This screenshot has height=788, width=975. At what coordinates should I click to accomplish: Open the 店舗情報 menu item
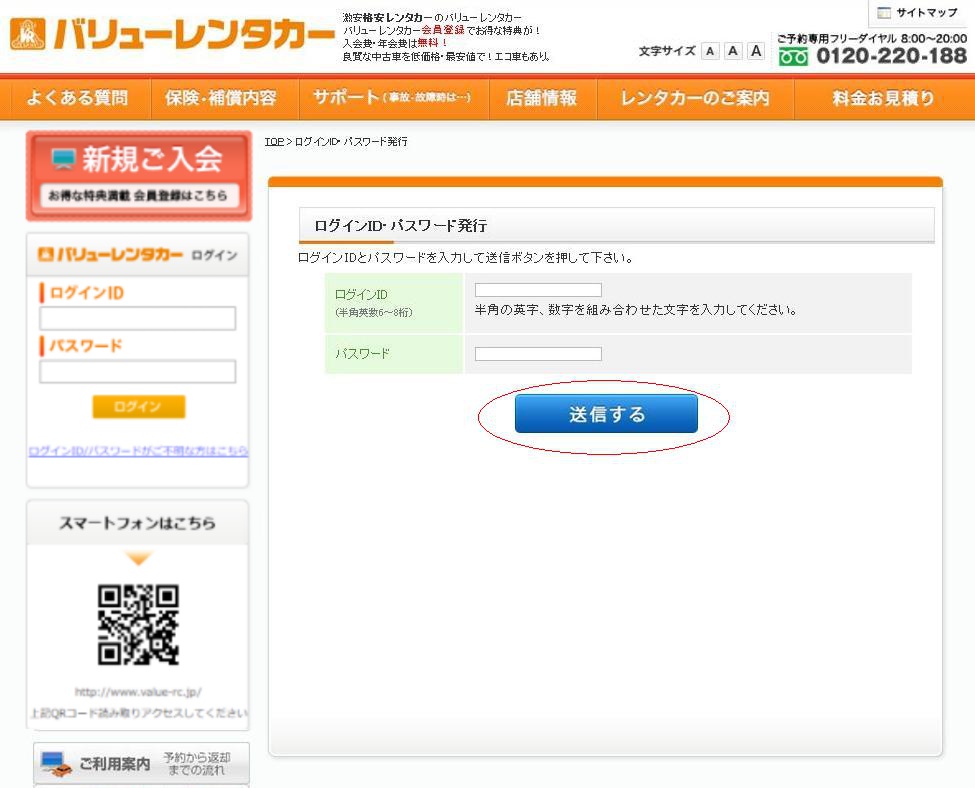(x=542, y=98)
